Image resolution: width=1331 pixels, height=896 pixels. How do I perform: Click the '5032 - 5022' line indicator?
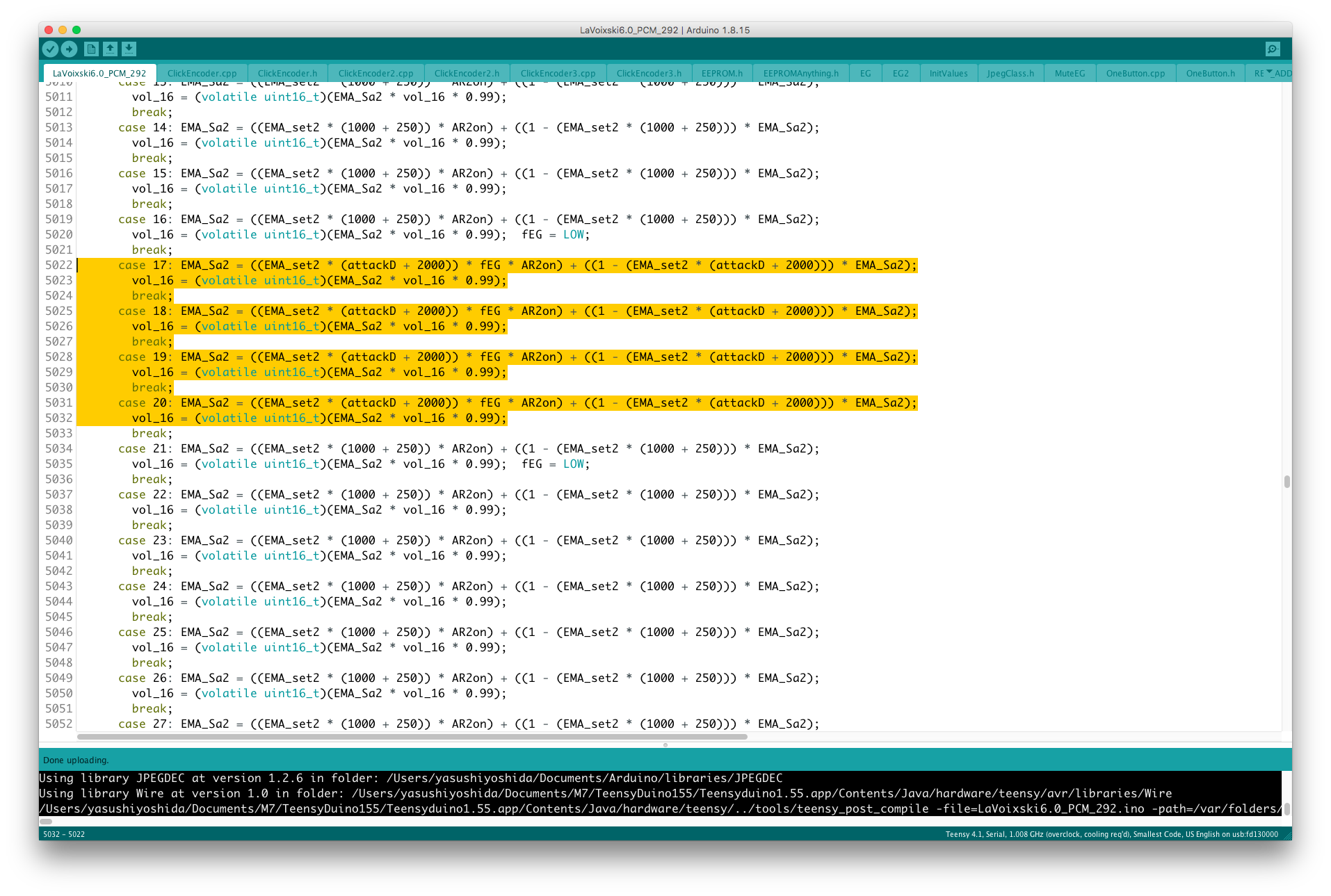[x=64, y=833]
